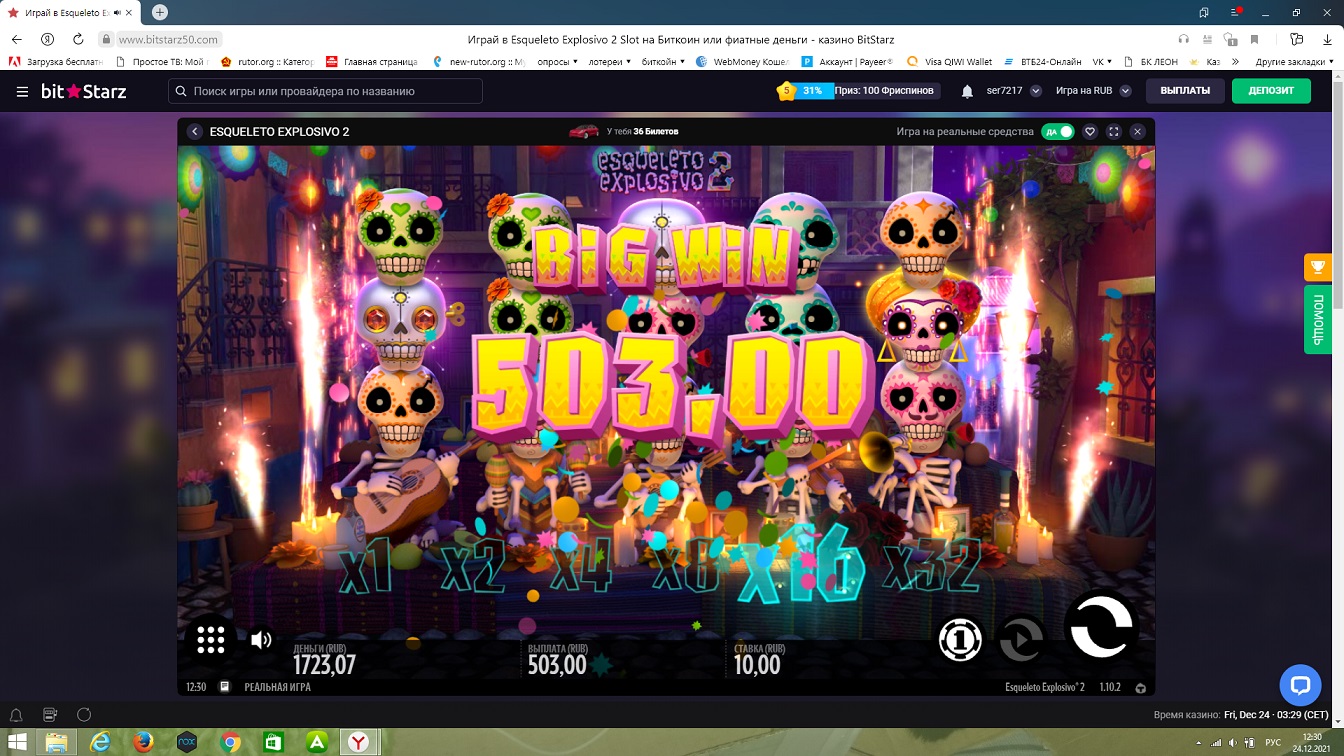1344x756 pixels.
Task: Spin the reels with the spin button
Action: 1101,626
